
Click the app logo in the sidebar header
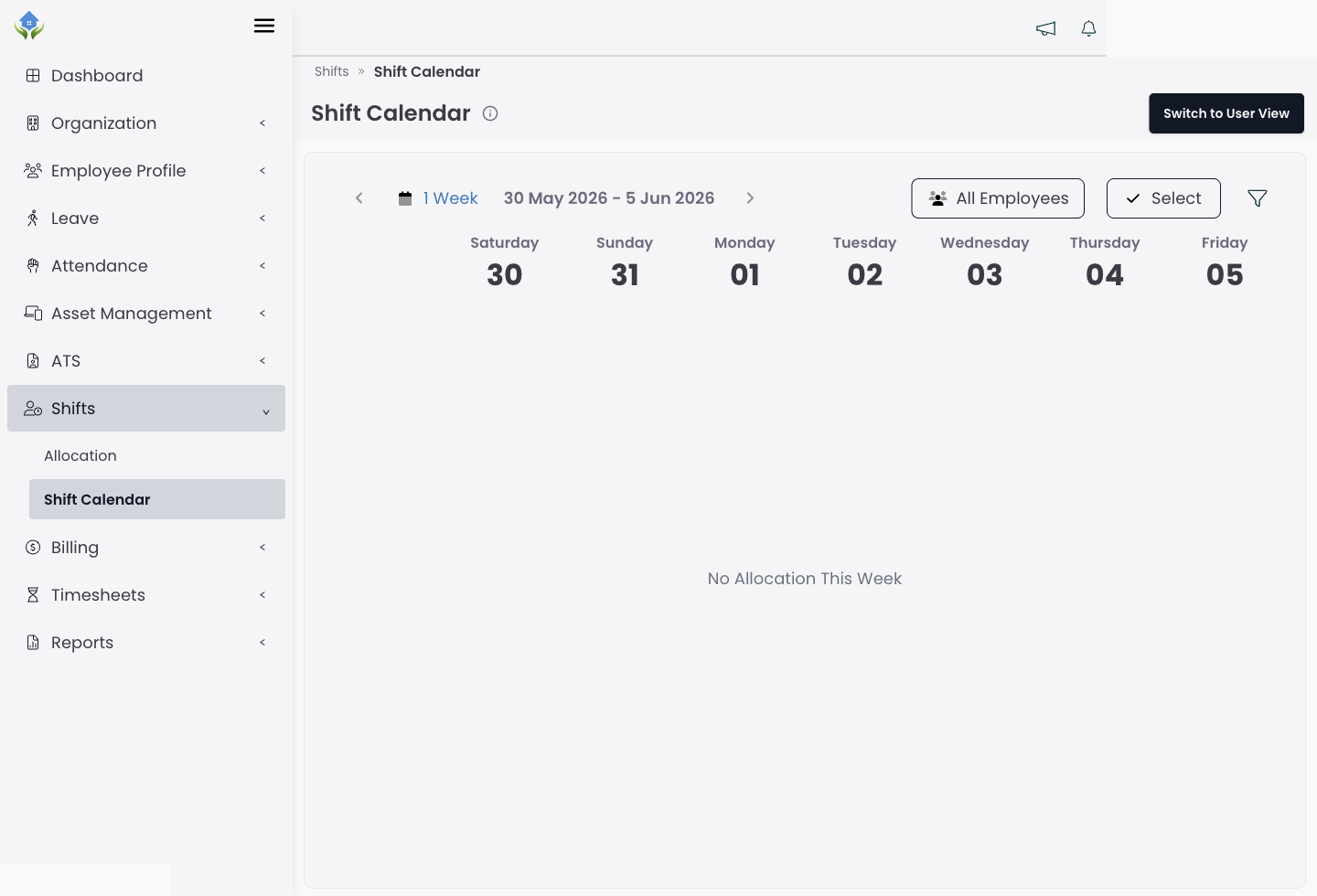pos(29,26)
